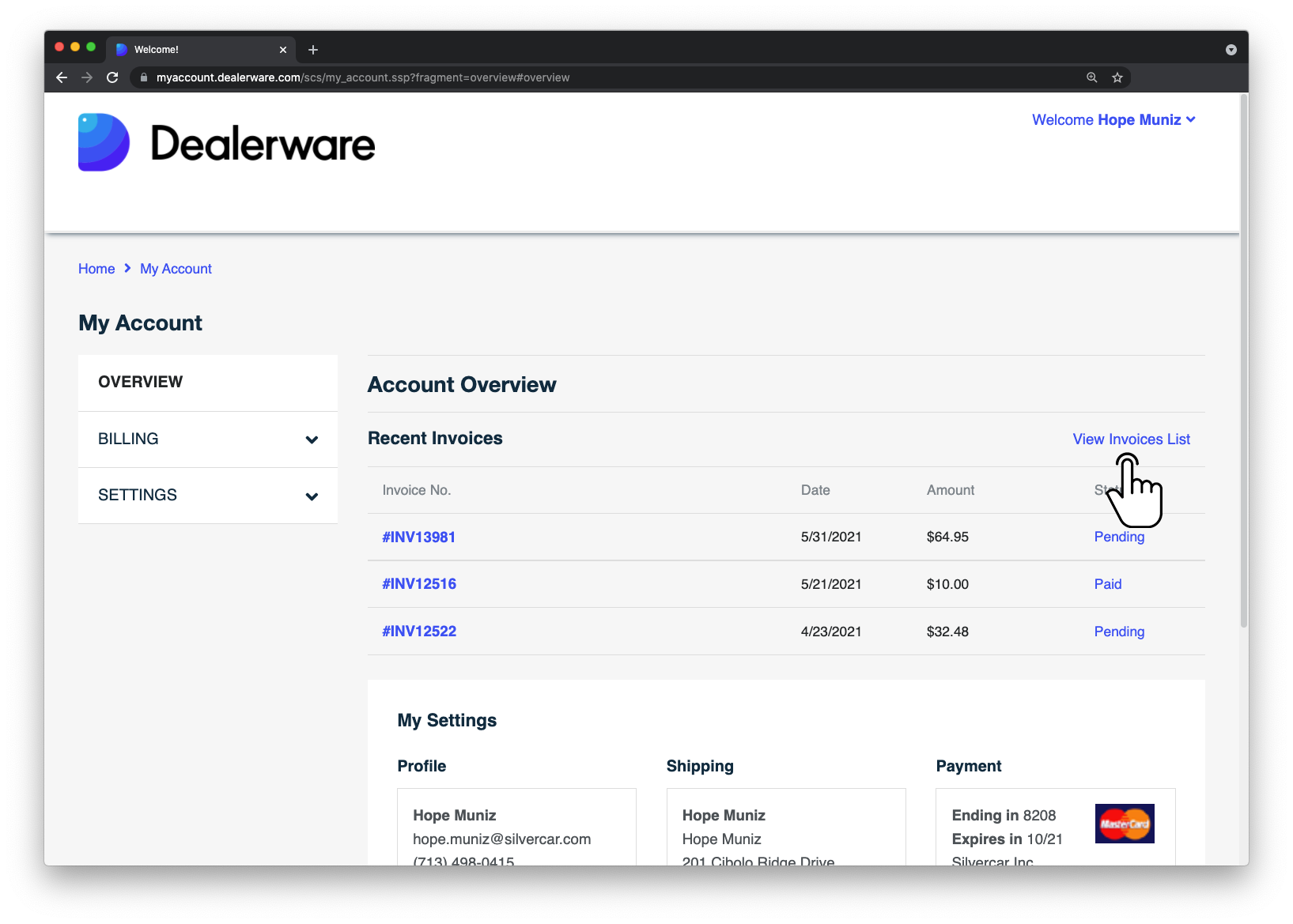
Task: Open a new browser tab with plus icon
Action: (313, 50)
